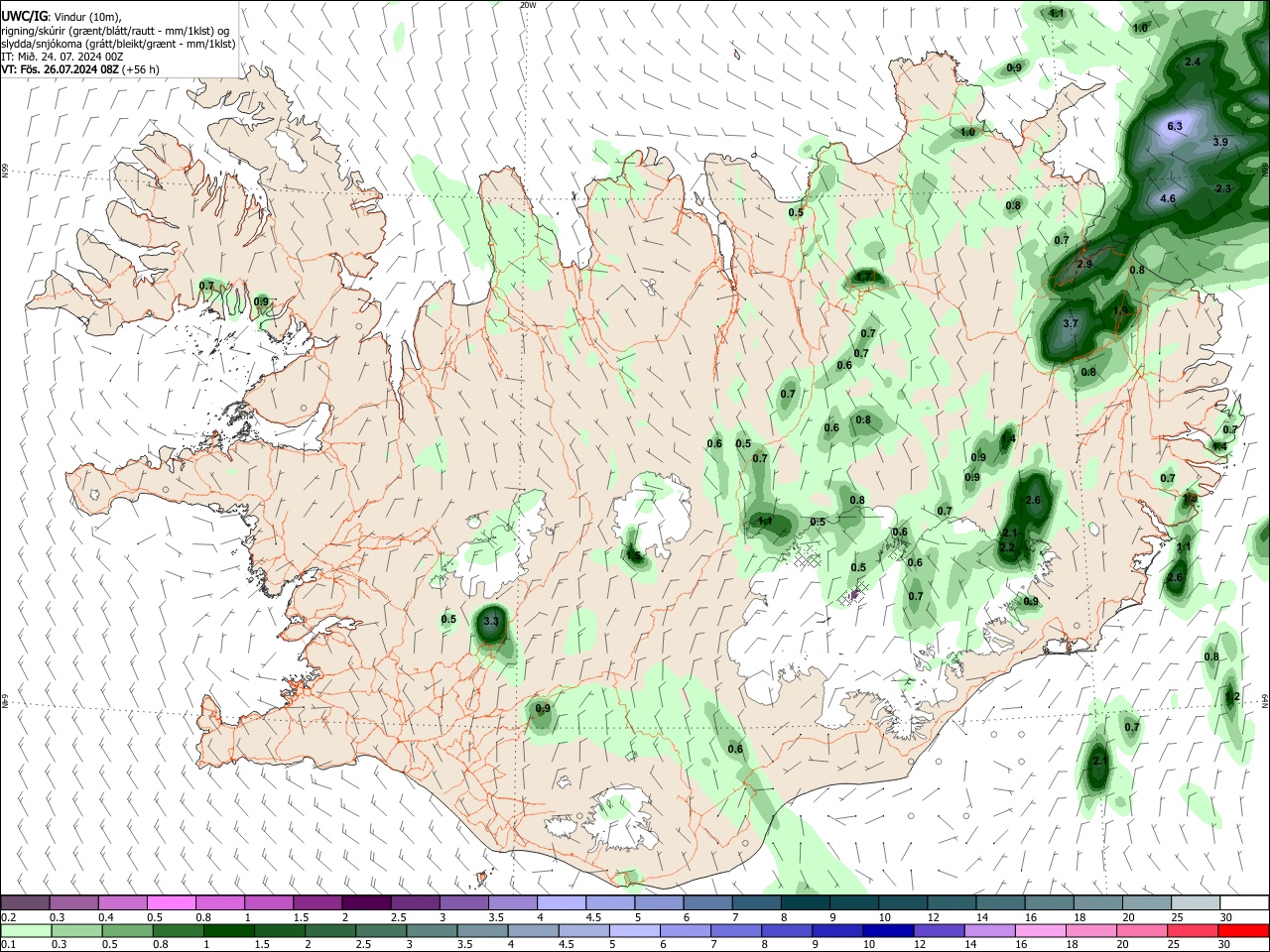Click the 3.9 value in northeast rain band
This screenshot has width=1270, height=952.
point(1220,142)
